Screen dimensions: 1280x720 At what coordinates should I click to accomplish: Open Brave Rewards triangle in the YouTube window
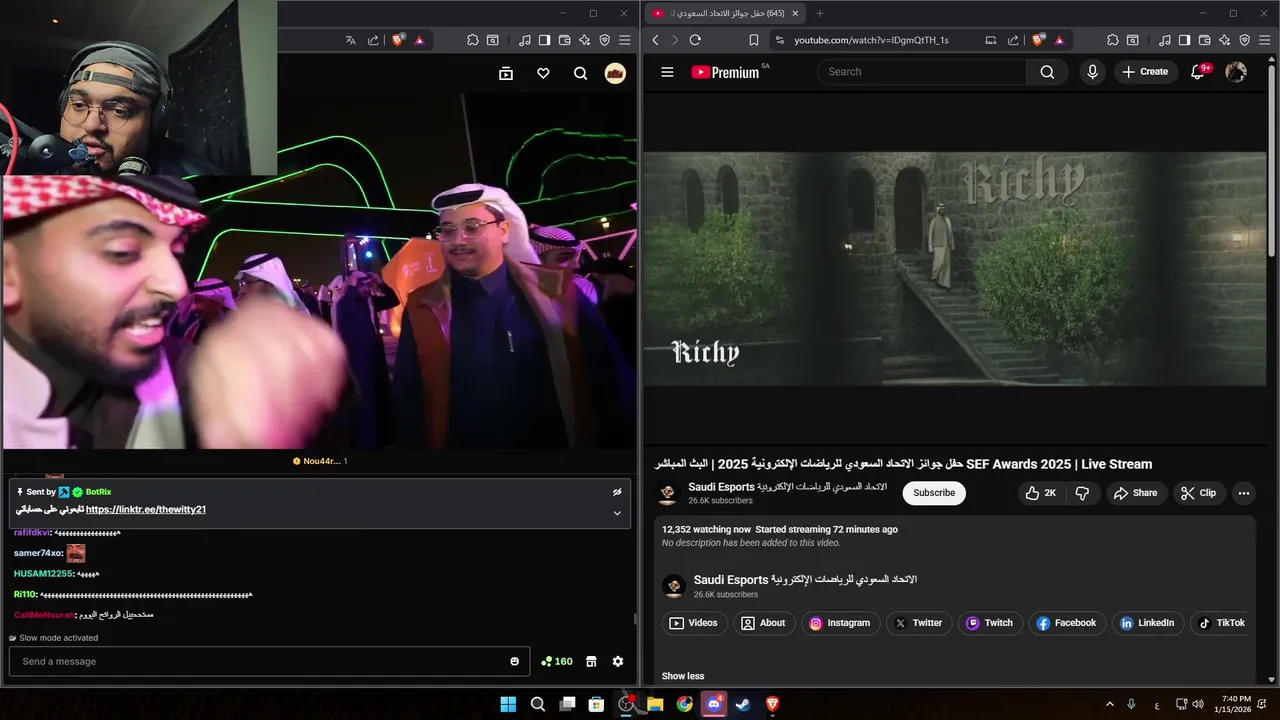tap(1059, 40)
